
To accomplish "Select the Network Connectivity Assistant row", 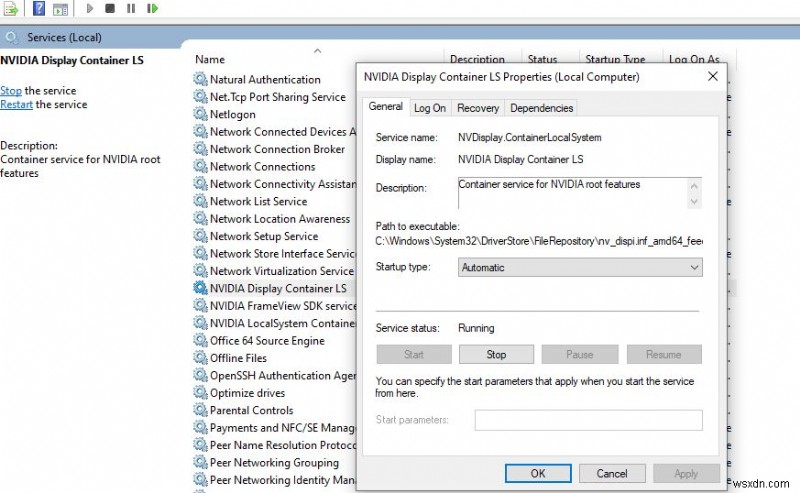I will tap(274, 184).
